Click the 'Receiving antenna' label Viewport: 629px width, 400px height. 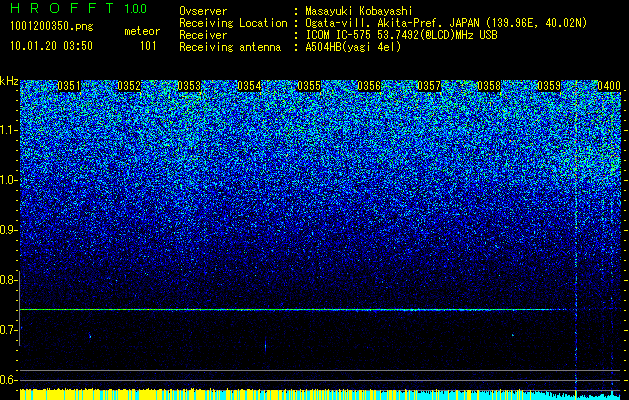230,47
